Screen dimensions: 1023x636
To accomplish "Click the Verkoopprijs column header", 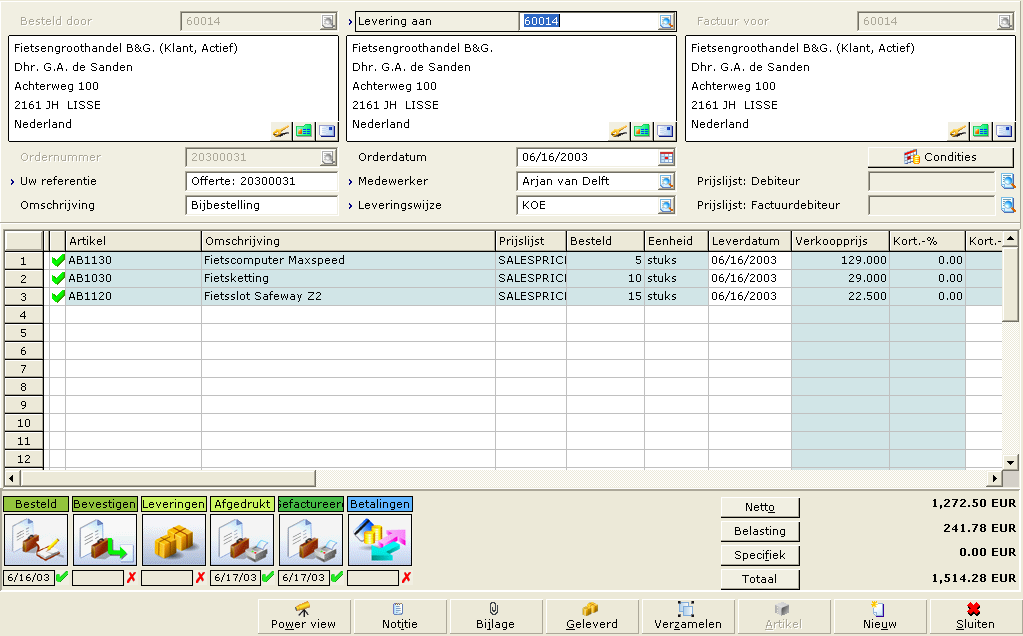I will pos(840,241).
